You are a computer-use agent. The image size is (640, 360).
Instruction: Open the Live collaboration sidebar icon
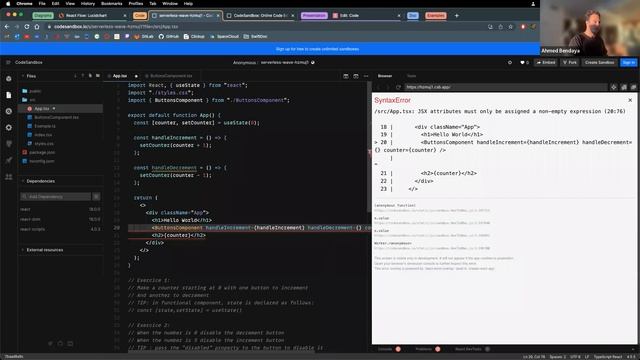click(x=9, y=177)
